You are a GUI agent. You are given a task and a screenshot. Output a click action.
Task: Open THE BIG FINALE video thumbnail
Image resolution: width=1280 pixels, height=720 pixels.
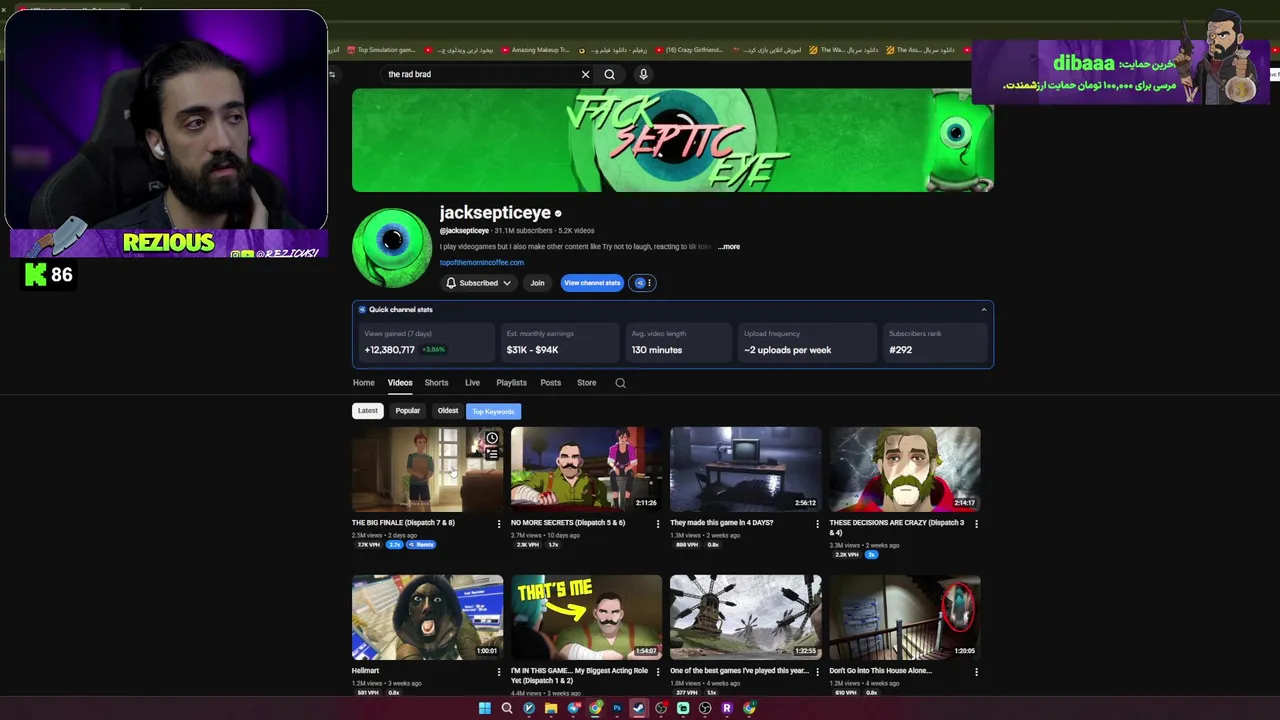click(427, 469)
